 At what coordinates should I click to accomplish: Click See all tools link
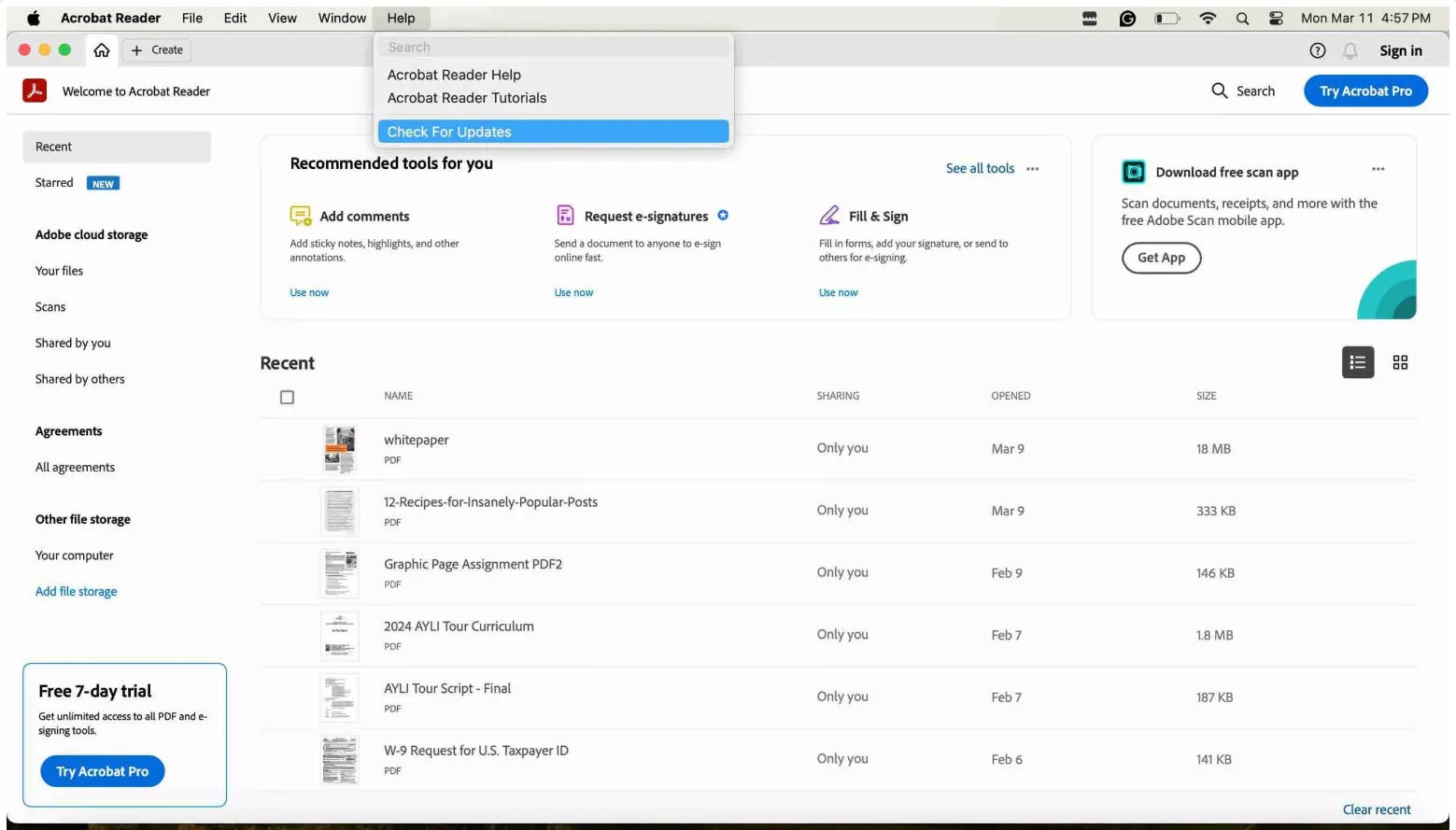click(x=980, y=169)
